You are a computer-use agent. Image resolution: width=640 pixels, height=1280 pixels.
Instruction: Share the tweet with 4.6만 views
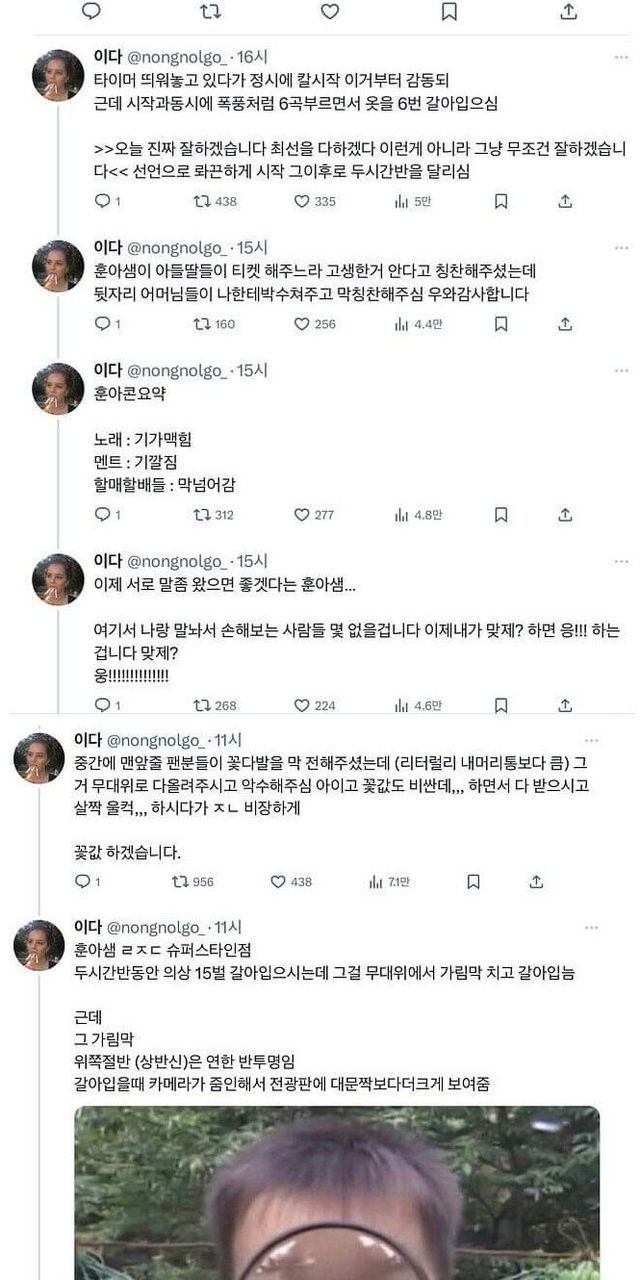(565, 705)
